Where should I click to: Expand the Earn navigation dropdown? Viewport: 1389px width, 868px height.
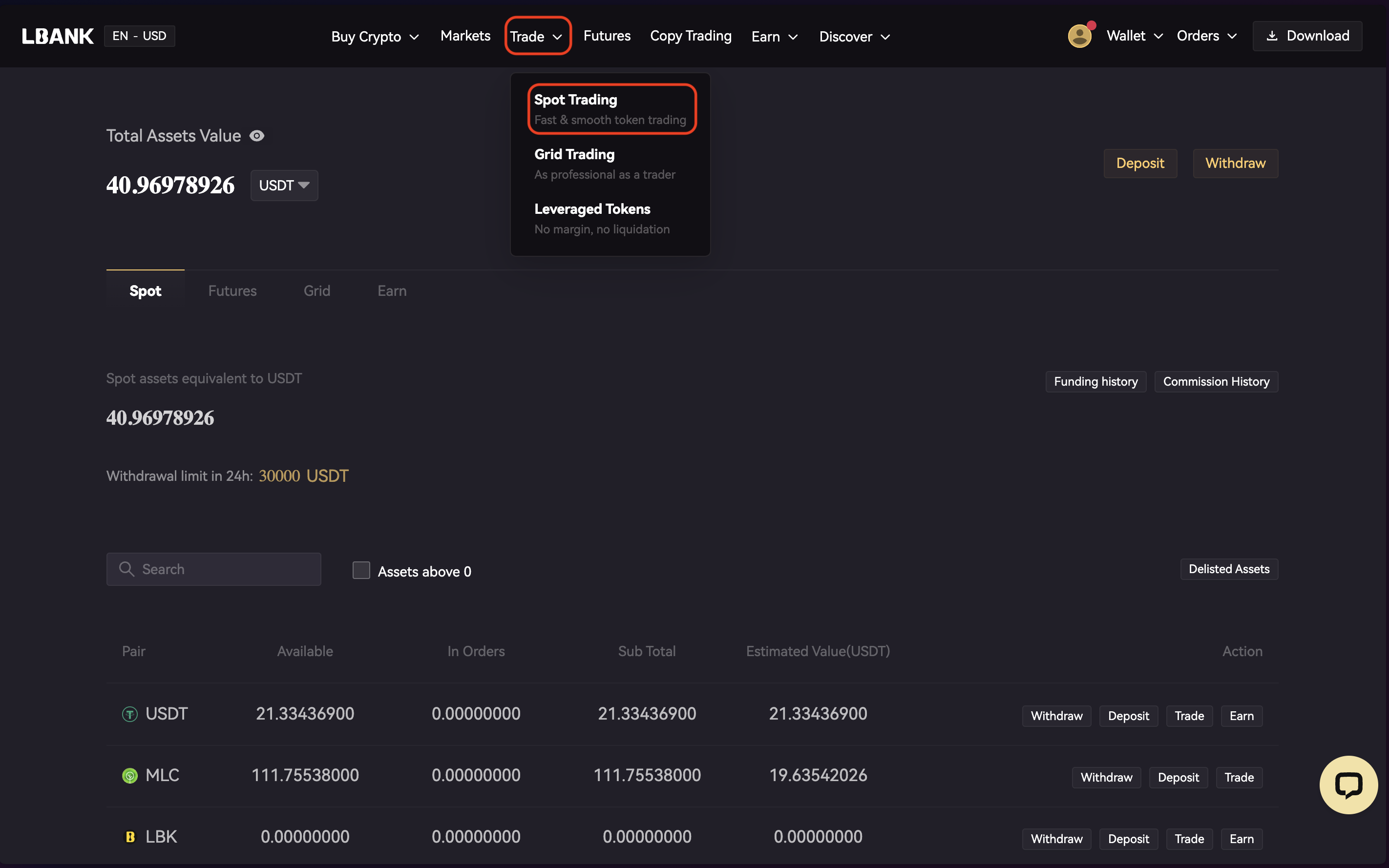click(x=775, y=37)
